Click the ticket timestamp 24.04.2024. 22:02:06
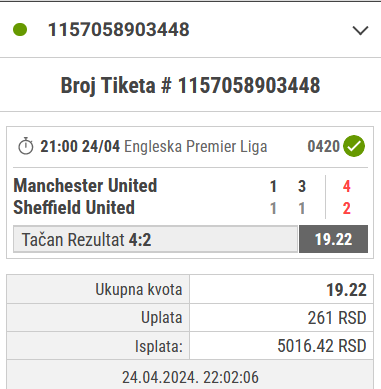Image resolution: width=381 pixels, height=389 pixels. coord(190,377)
